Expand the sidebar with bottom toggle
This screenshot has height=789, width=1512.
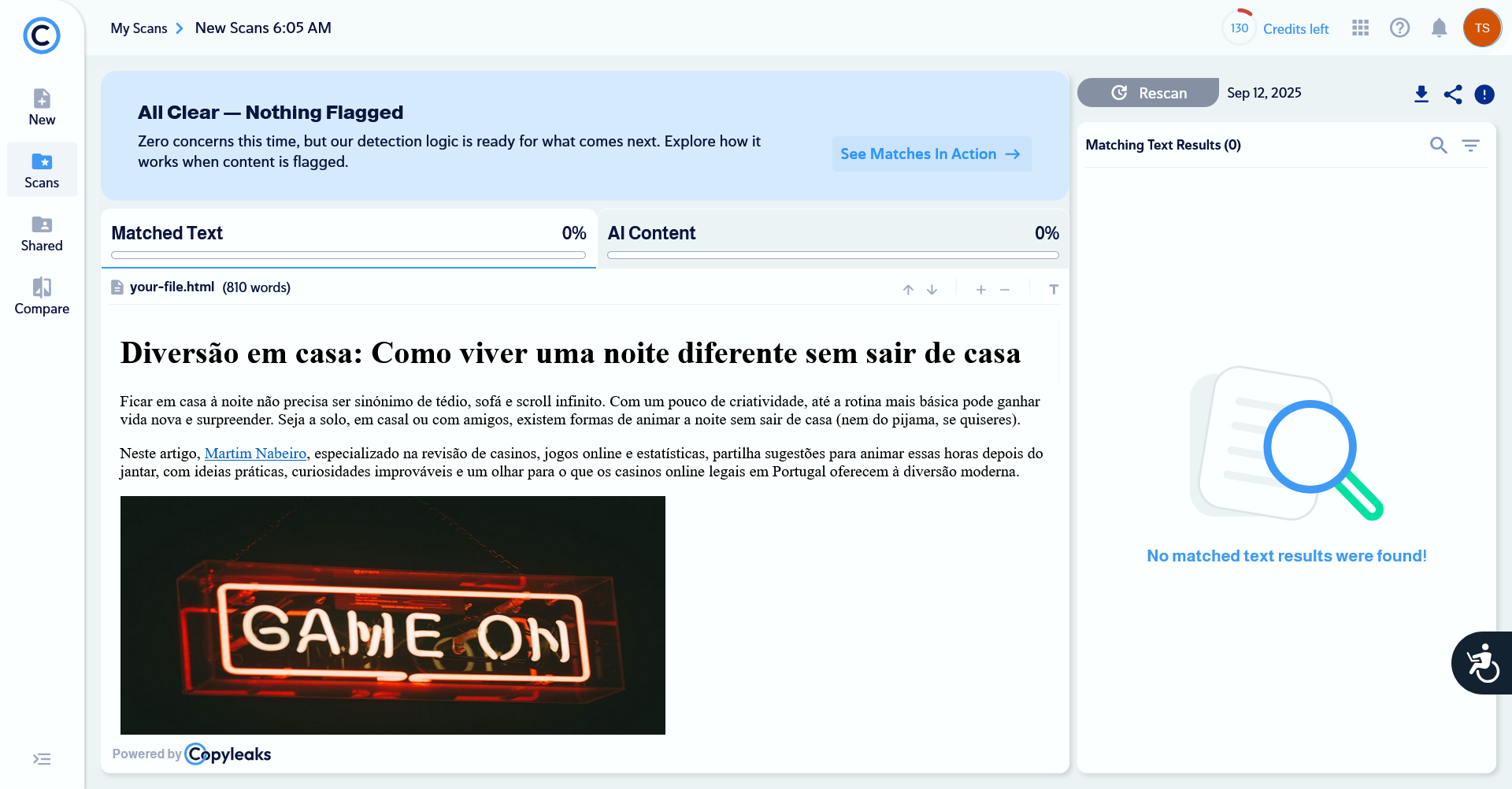coord(42,759)
